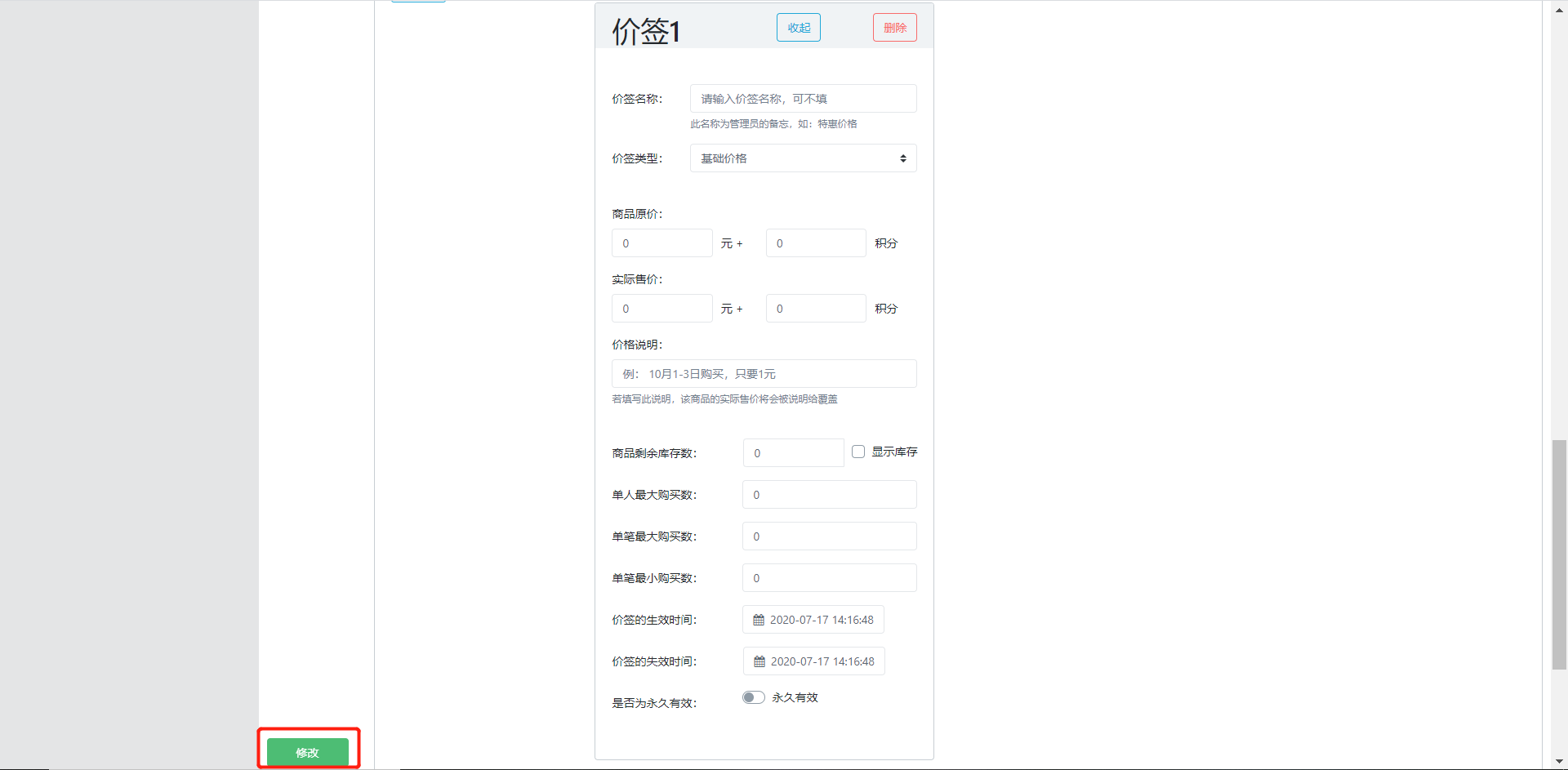The image size is (1568, 770).
Task: Select the 实际售价 yuan amount field
Action: tap(661, 309)
